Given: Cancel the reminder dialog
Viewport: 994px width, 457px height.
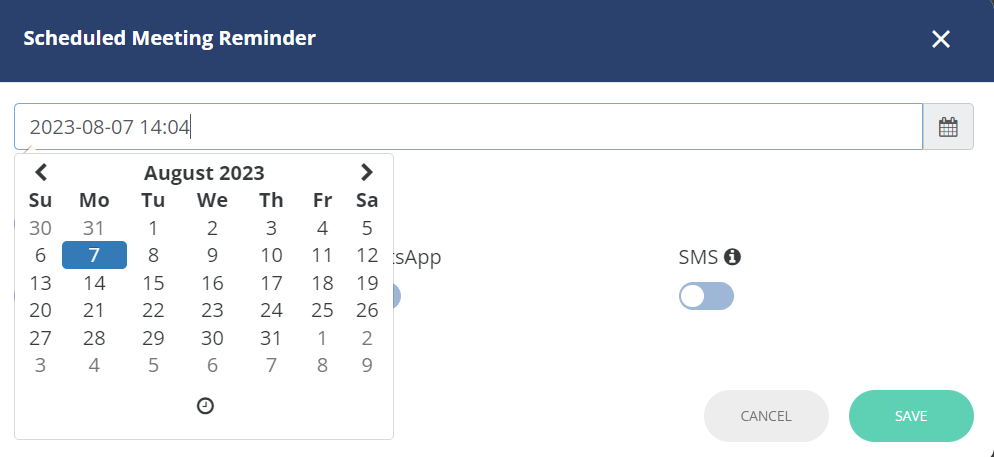Looking at the screenshot, I should click(766, 416).
